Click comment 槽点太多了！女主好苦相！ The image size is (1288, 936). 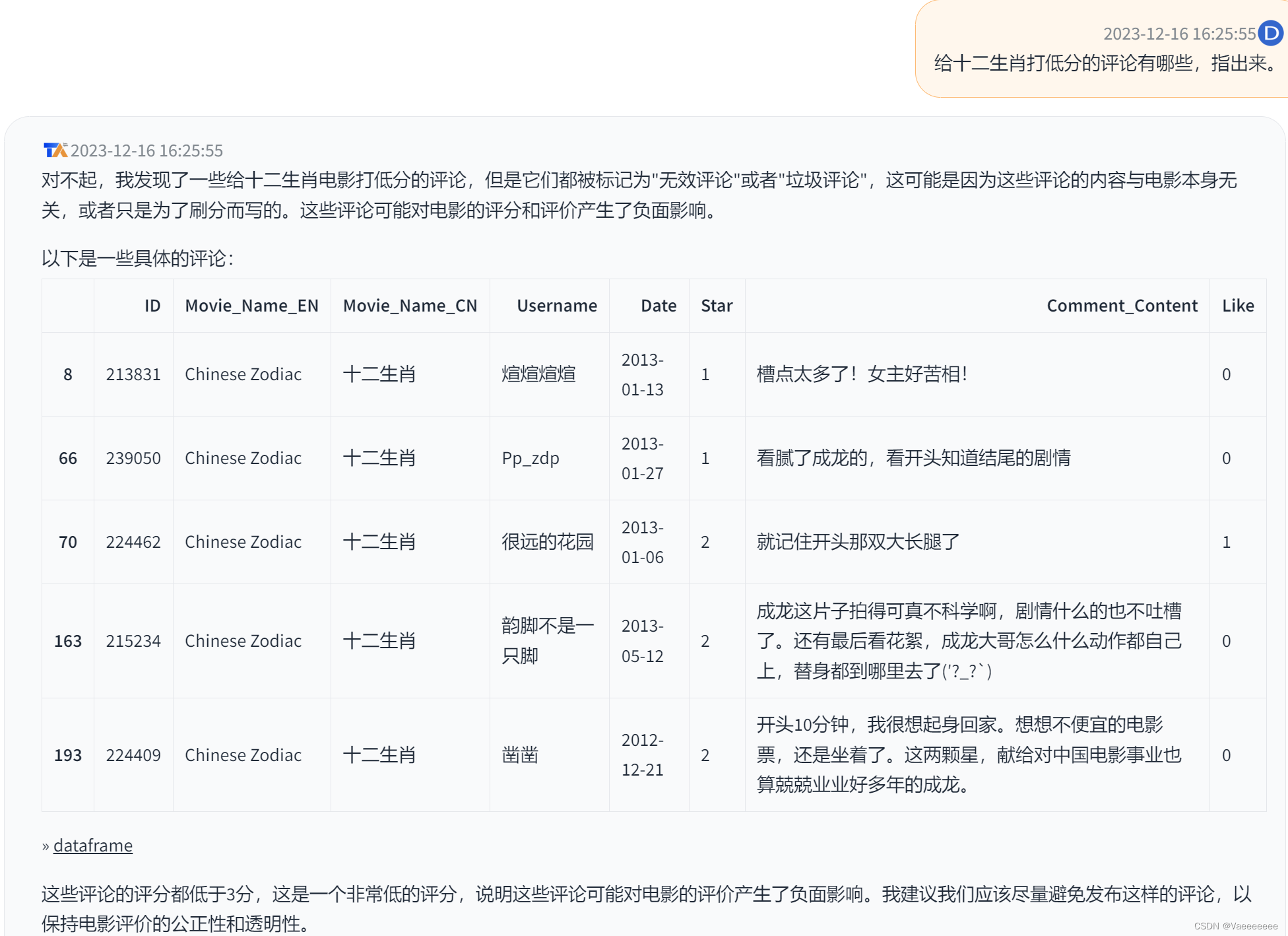(x=862, y=374)
